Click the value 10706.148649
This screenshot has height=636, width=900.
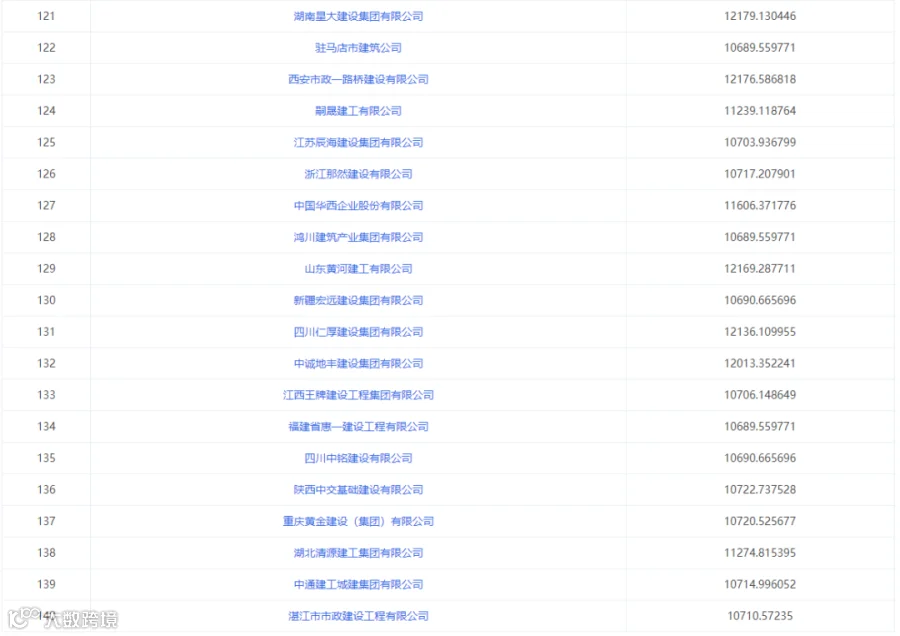click(x=760, y=395)
